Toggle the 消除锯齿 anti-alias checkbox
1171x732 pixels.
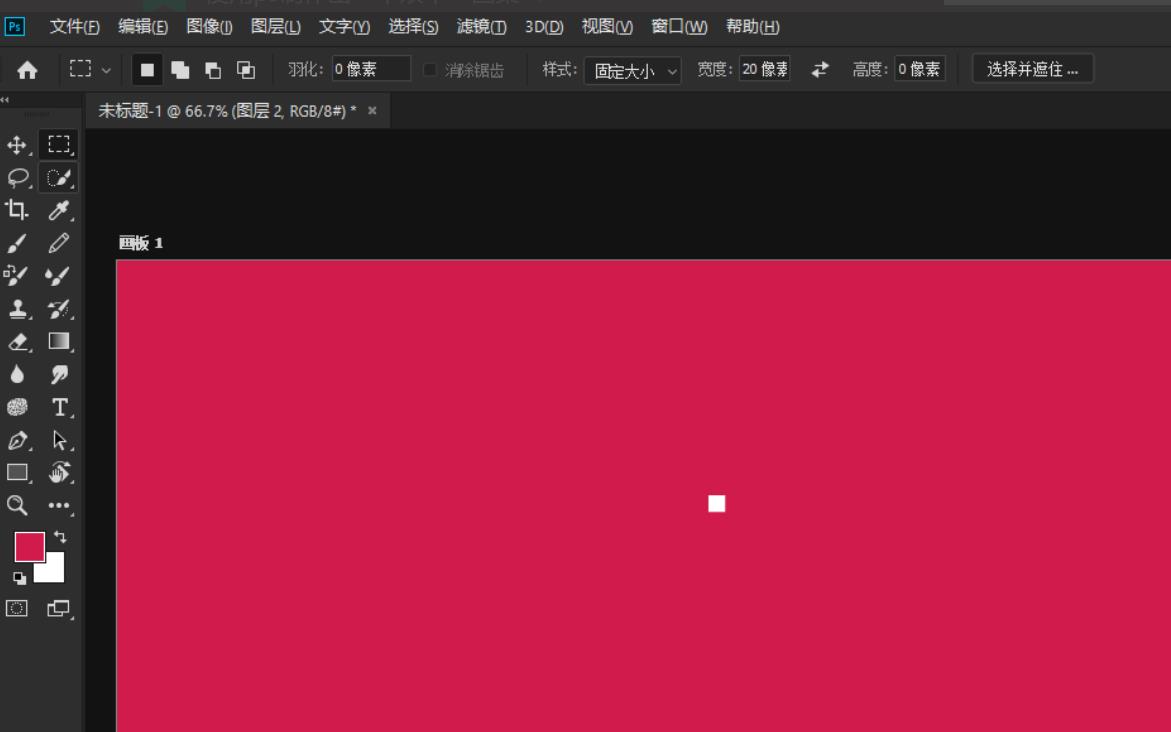(429, 69)
